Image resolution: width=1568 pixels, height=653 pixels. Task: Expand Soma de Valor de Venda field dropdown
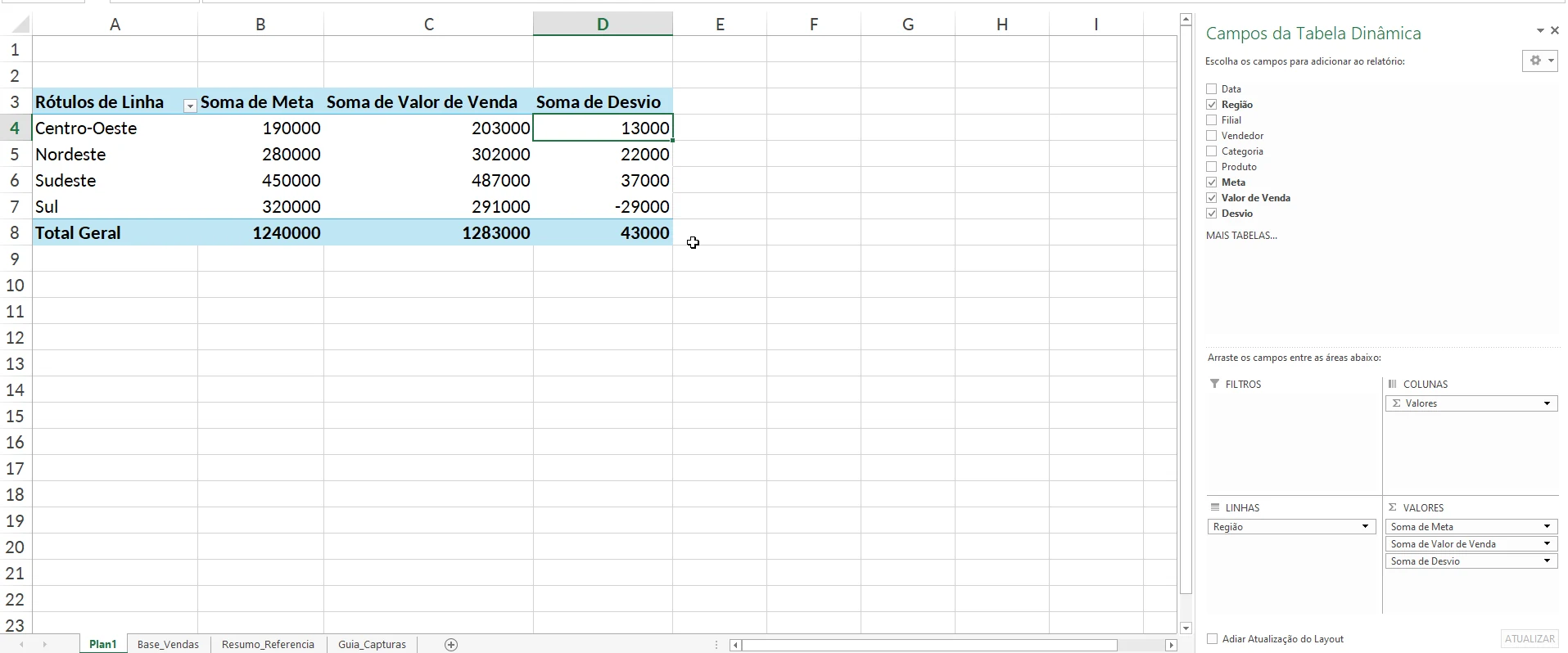(x=1547, y=544)
